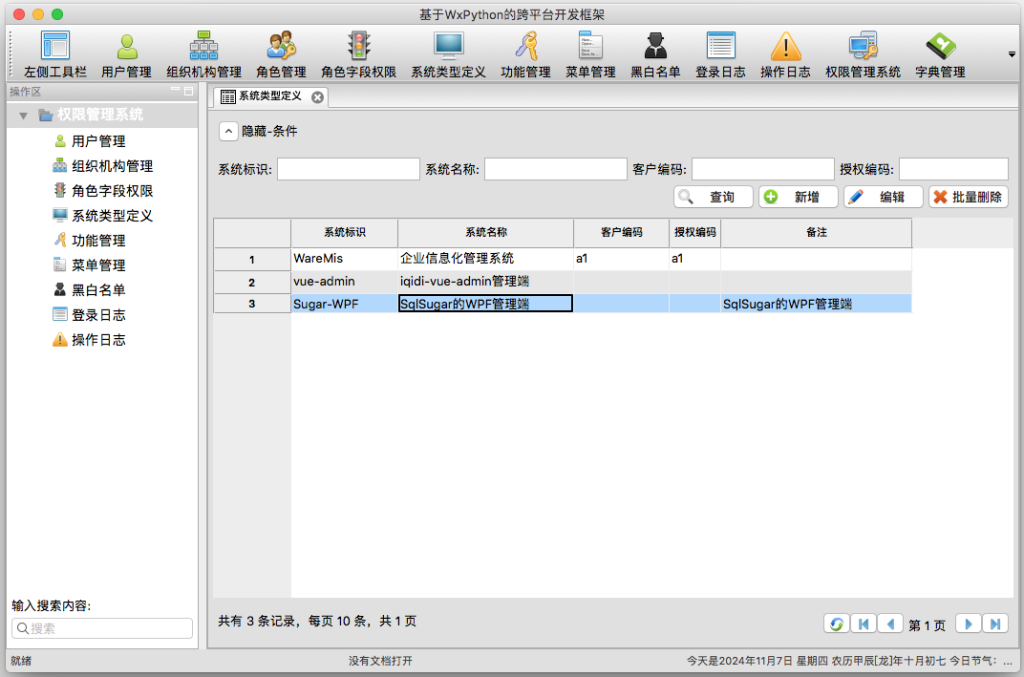The height and width of the screenshot is (677, 1024).
Task: Sort by the 系统标识 column header
Action: tap(344, 232)
